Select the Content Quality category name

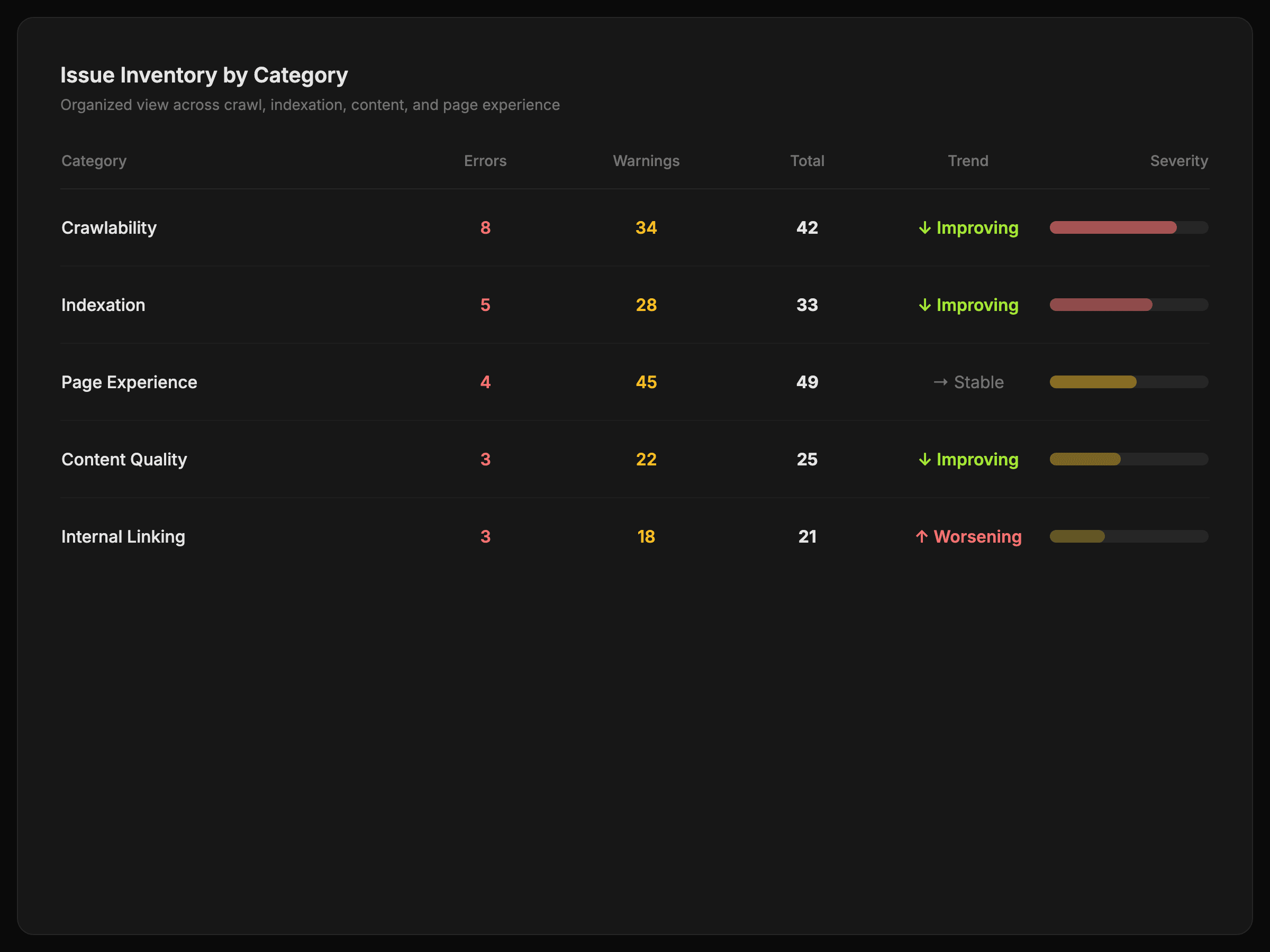pyautogui.click(x=124, y=460)
